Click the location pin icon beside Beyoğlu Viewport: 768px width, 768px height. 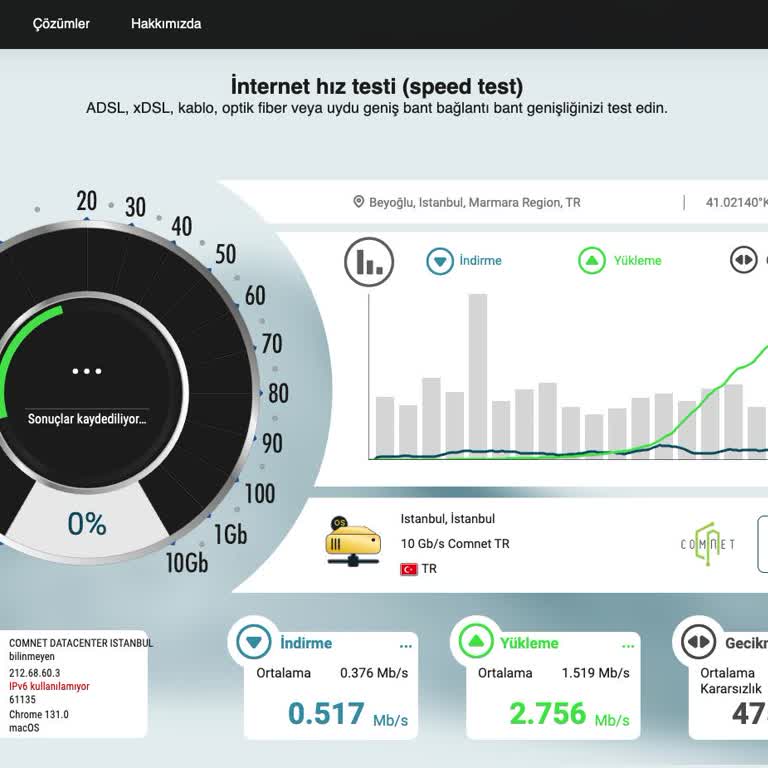click(359, 202)
